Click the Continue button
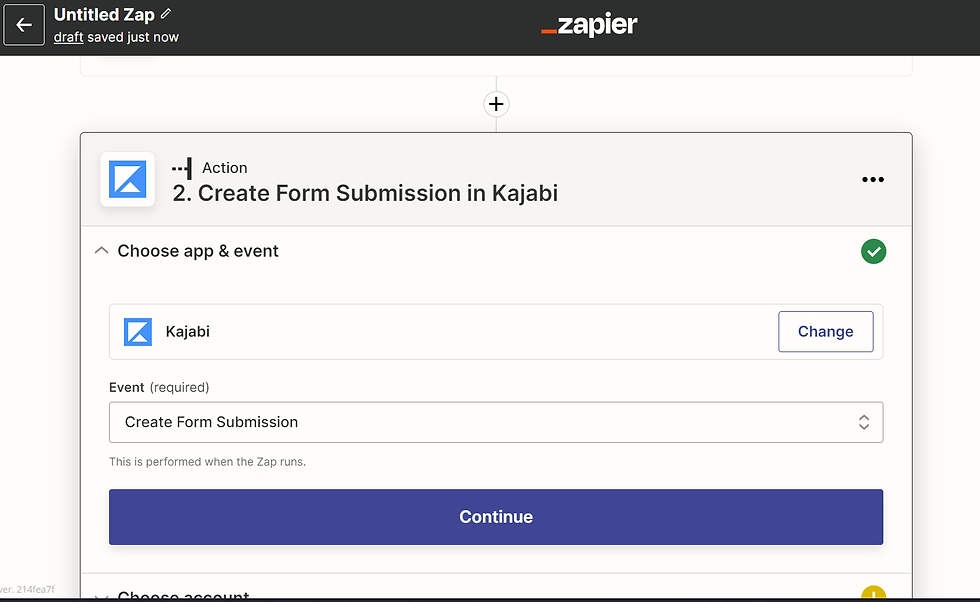This screenshot has height=602, width=980. (x=496, y=517)
